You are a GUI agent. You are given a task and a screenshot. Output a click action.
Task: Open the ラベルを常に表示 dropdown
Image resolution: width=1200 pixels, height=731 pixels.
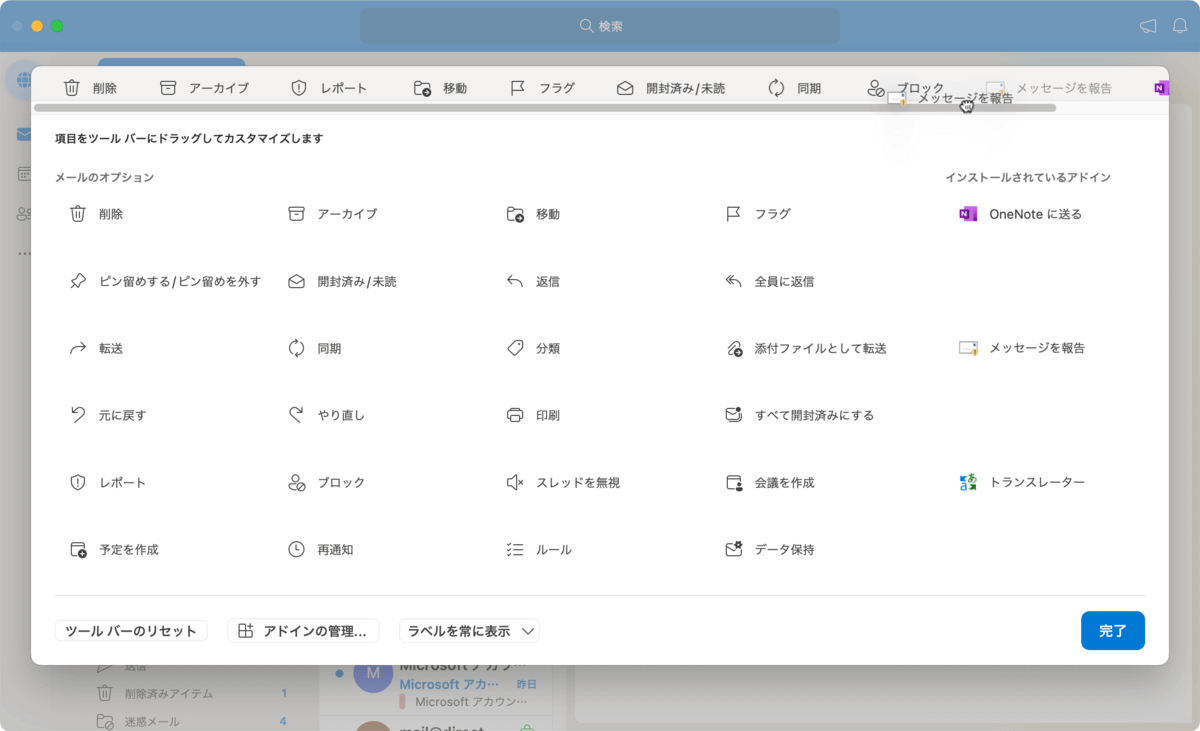click(469, 631)
